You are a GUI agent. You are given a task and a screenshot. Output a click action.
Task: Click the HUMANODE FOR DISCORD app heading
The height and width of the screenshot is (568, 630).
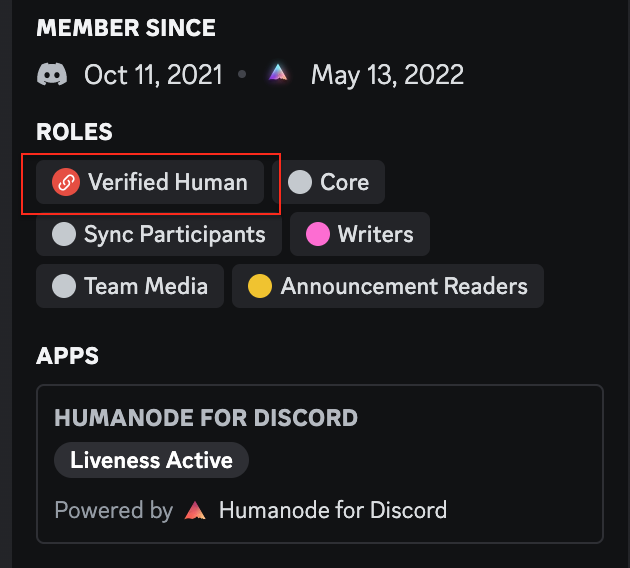tap(206, 417)
